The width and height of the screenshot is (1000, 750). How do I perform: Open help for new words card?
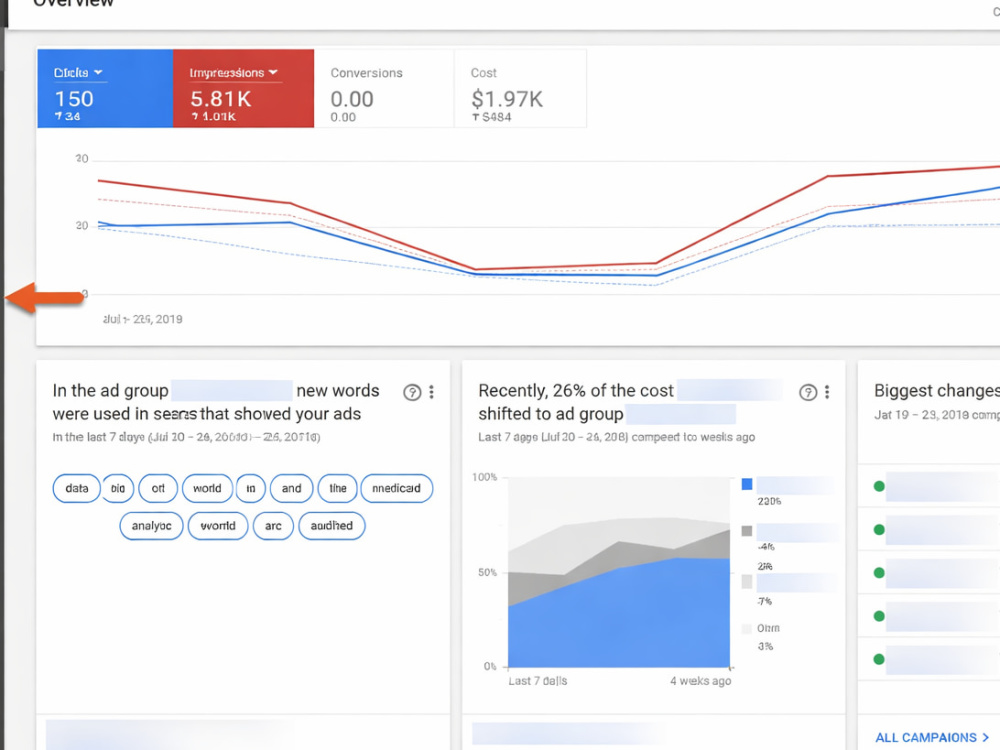pyautogui.click(x=412, y=392)
